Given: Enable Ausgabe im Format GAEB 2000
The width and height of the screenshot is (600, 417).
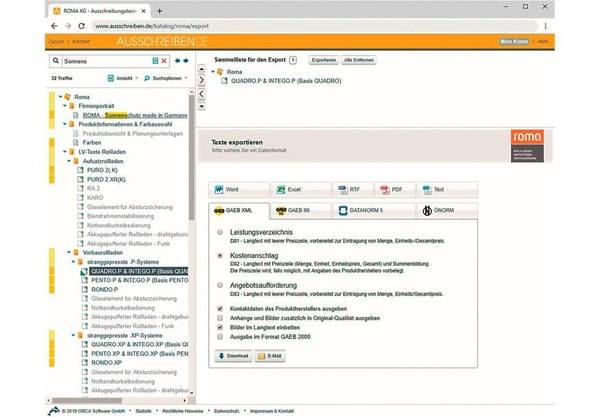Looking at the screenshot, I should point(219,335).
